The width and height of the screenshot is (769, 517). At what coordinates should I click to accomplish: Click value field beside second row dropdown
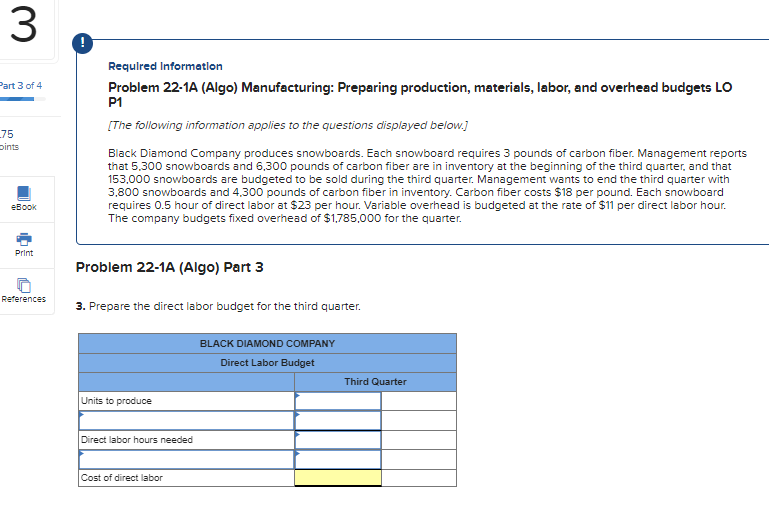[x=338, y=420]
